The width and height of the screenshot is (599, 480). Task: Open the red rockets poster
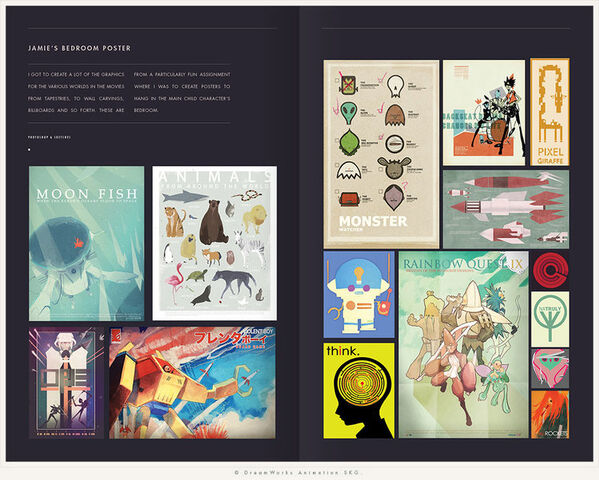pyautogui.click(x=506, y=209)
